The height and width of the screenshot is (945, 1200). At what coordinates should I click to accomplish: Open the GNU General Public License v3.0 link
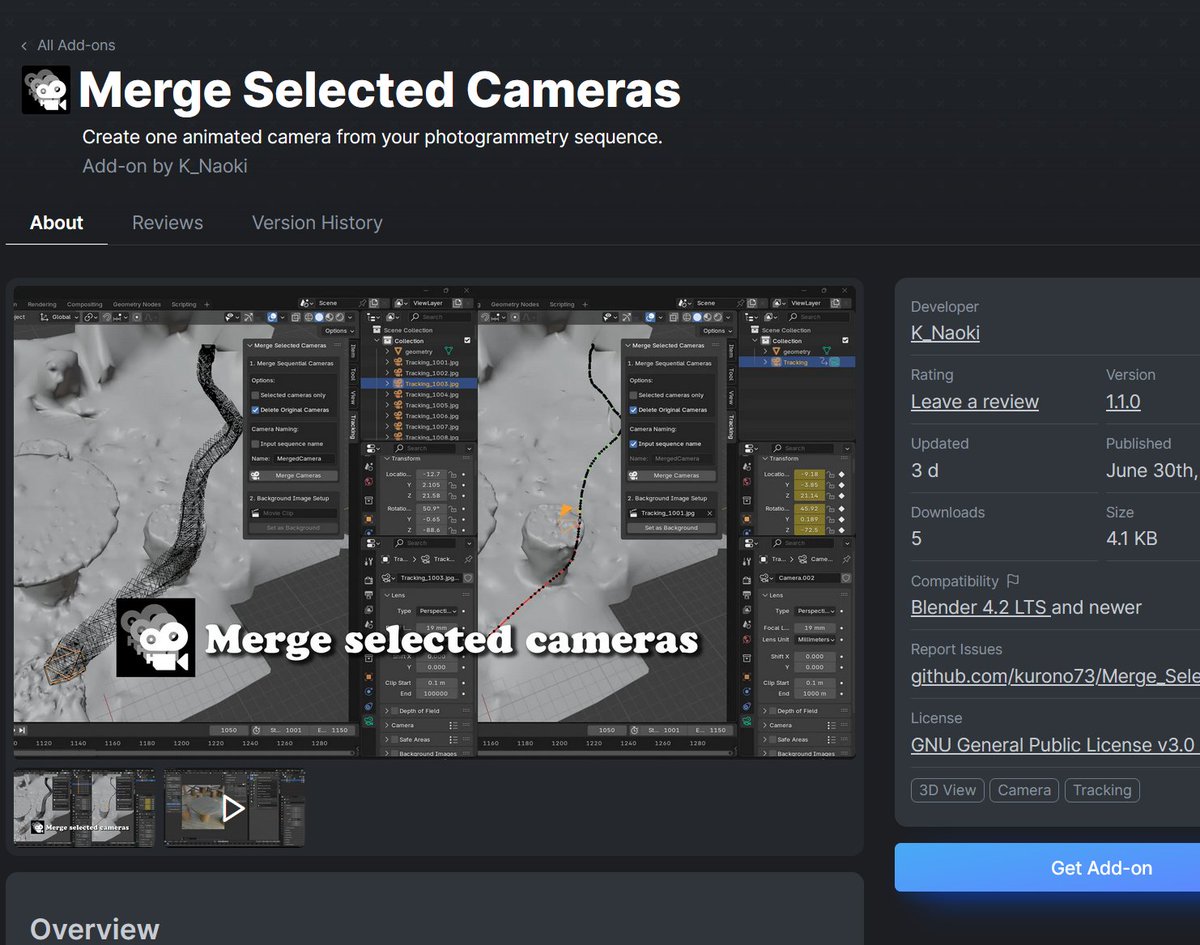[x=1053, y=745]
